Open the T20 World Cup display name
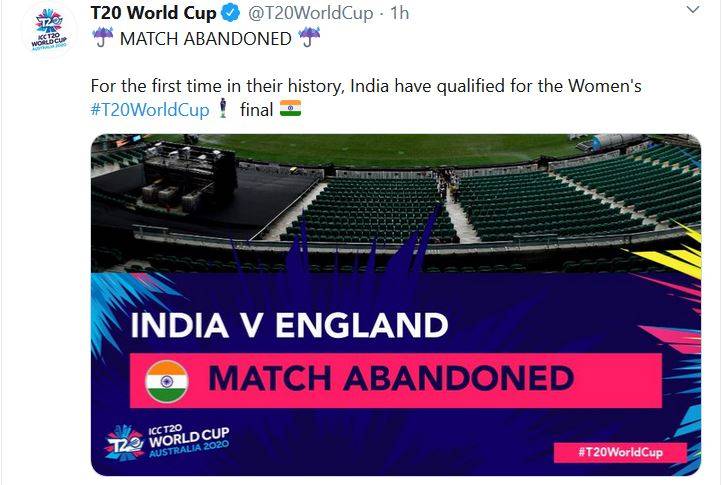Image resolution: width=723 pixels, height=485 pixels. click(x=153, y=14)
